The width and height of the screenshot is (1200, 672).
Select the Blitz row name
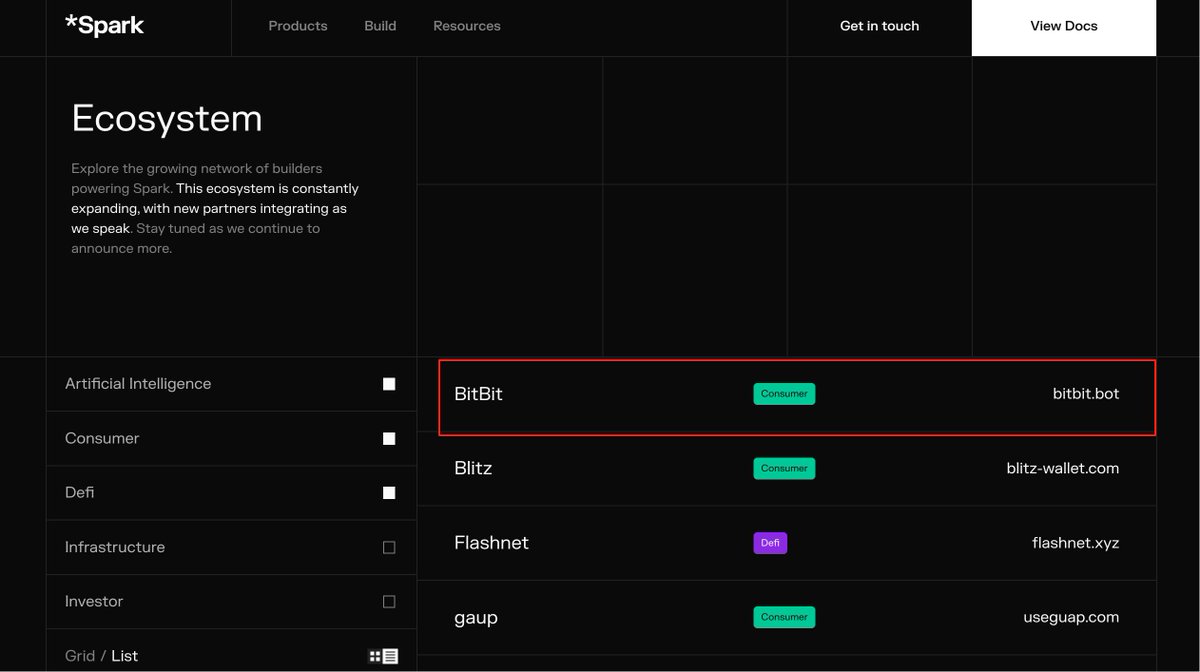point(473,468)
